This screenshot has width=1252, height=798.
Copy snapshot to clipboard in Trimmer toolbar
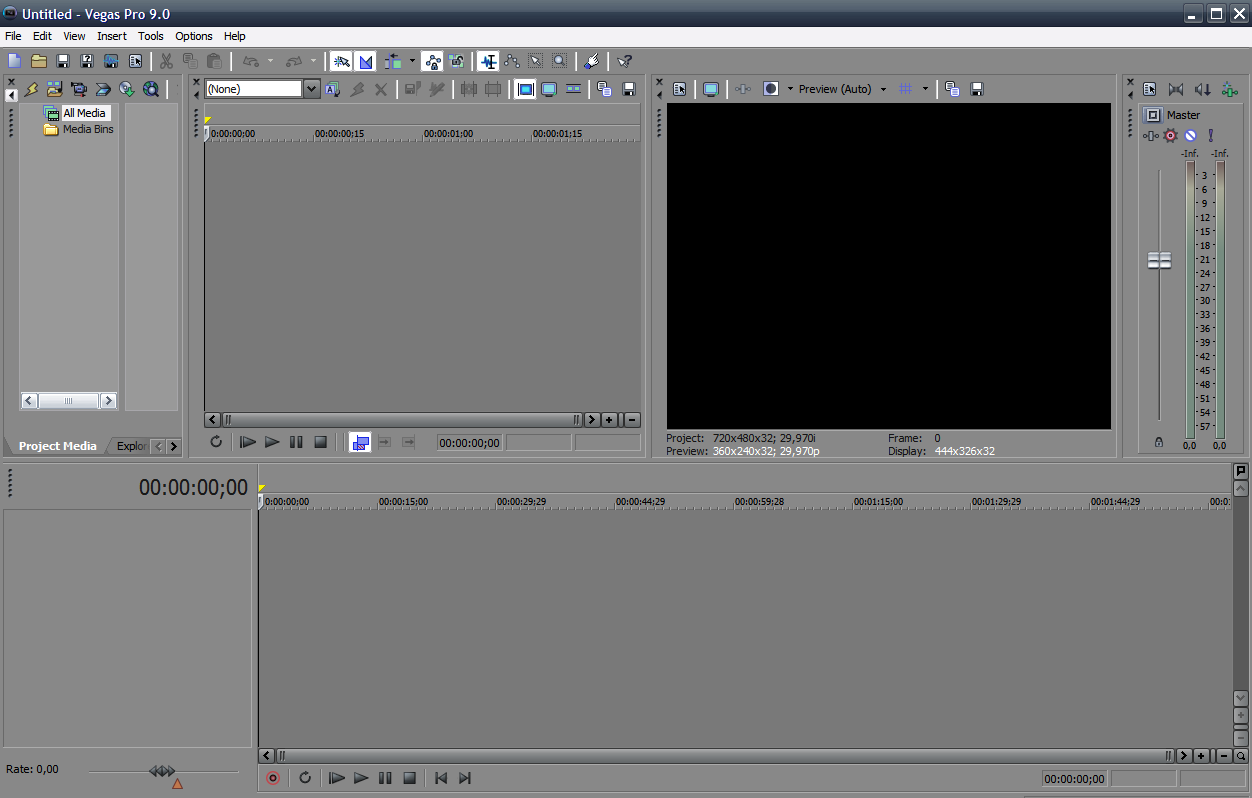[x=604, y=89]
